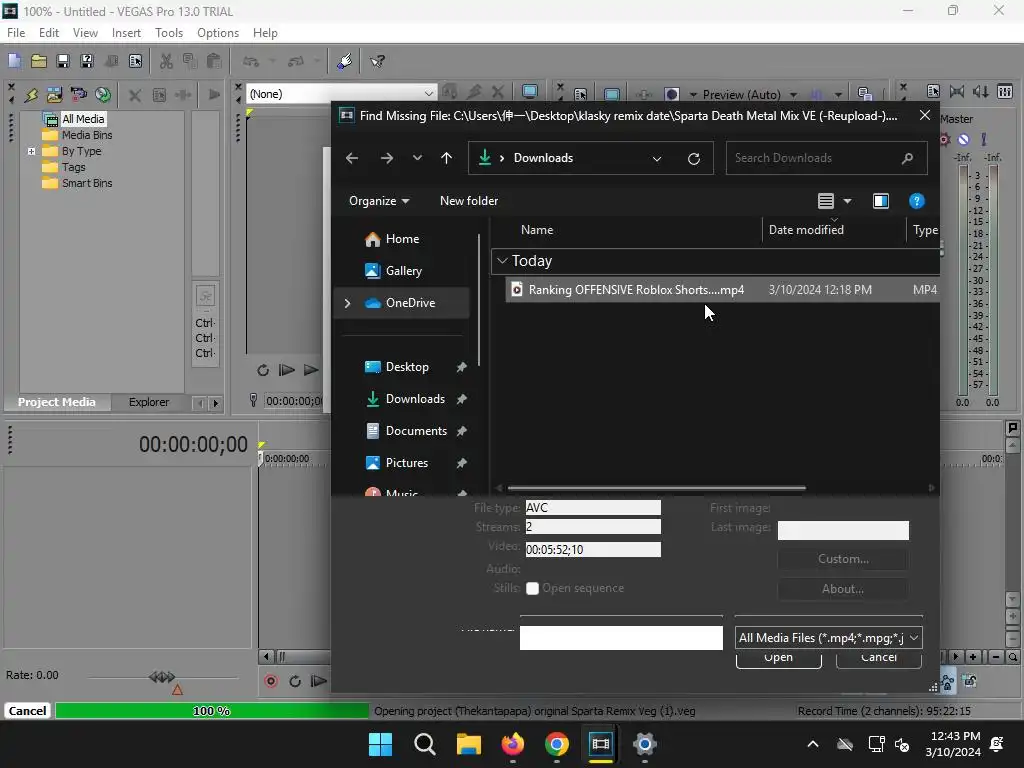Click the Cut scissors icon
The image size is (1024, 768).
[x=166, y=61]
